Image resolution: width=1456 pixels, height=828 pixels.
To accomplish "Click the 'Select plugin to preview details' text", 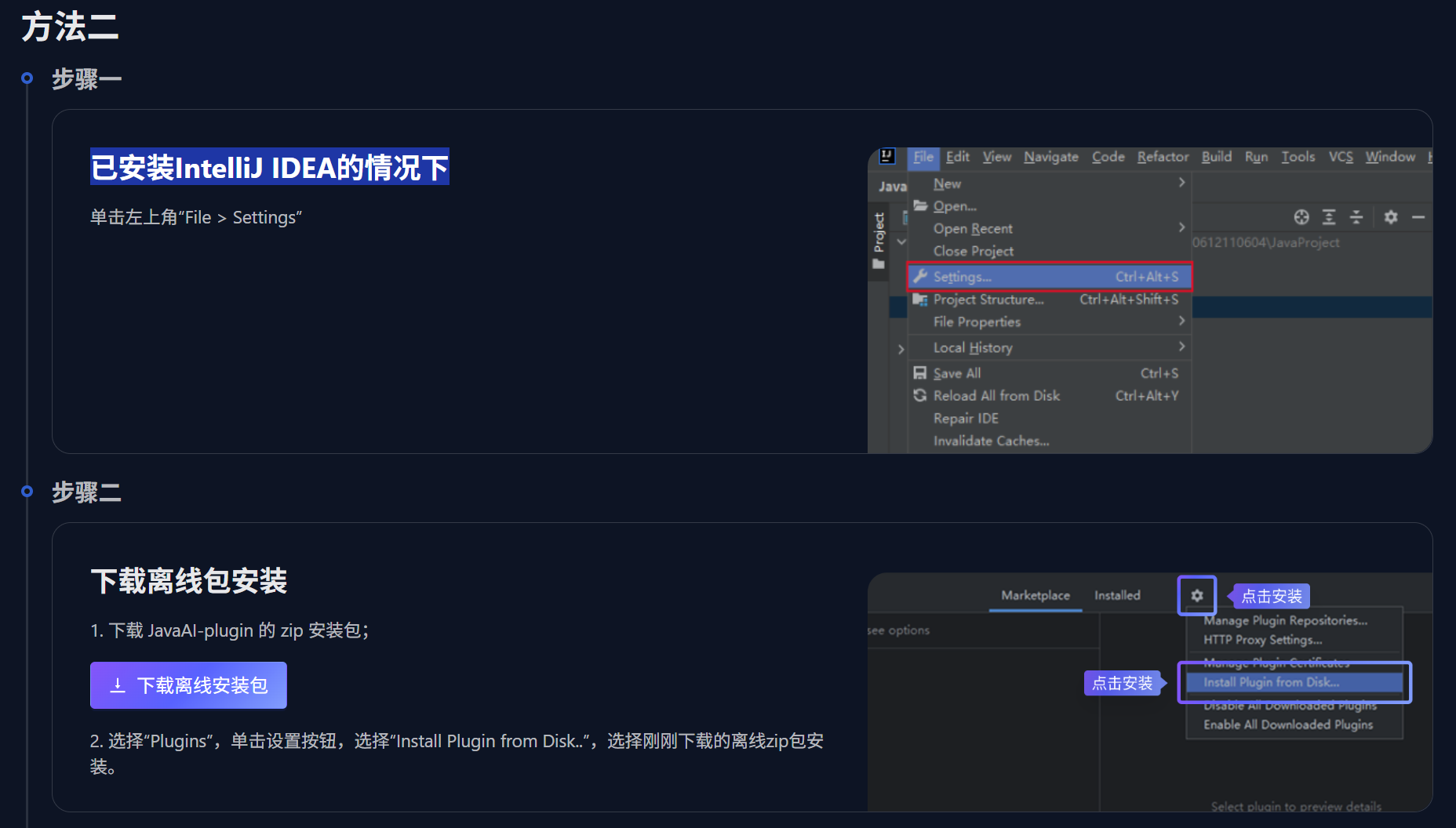I will tap(1296, 806).
